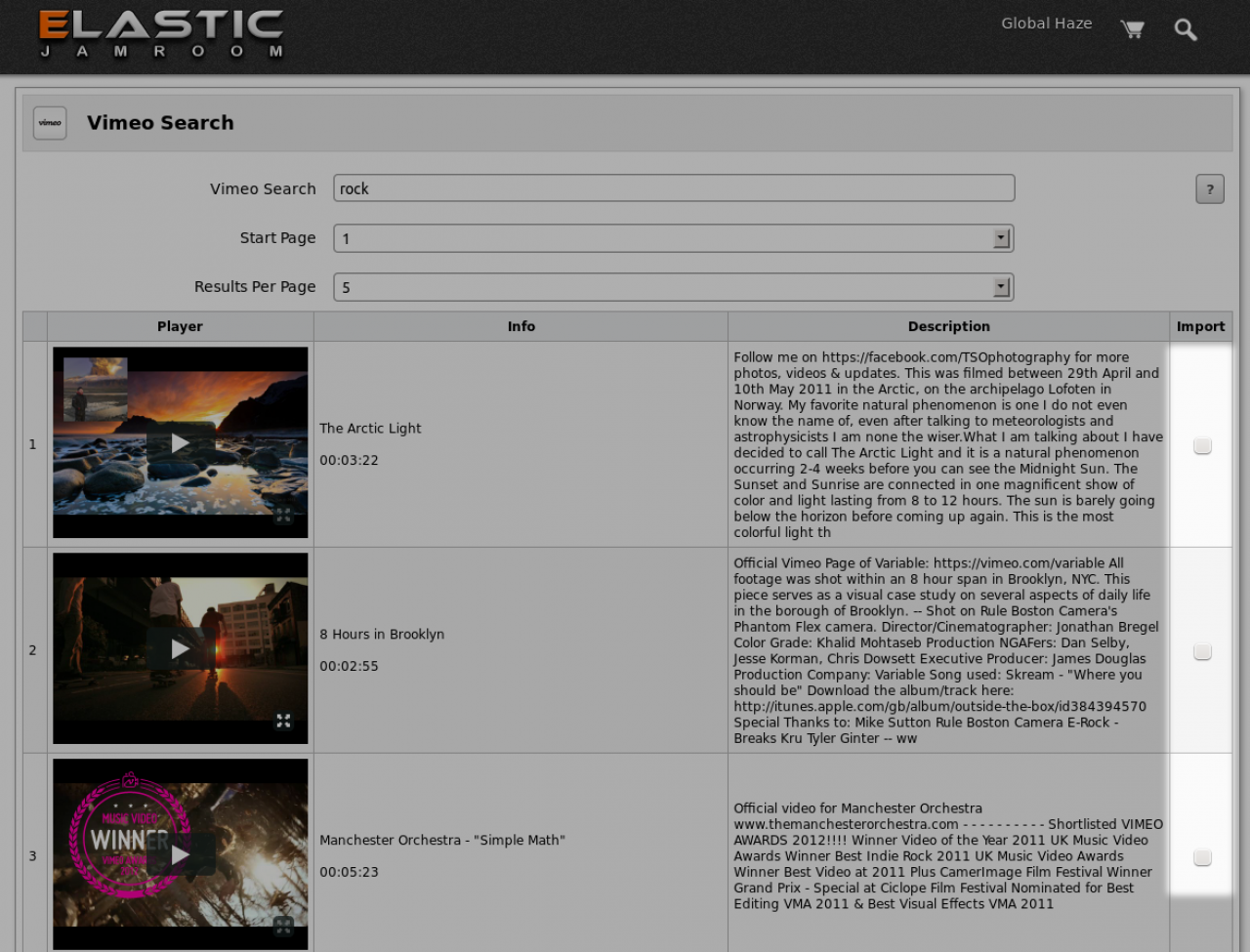
Task: Check Import for 8 Hours in Brooklyn
Action: (x=1202, y=651)
